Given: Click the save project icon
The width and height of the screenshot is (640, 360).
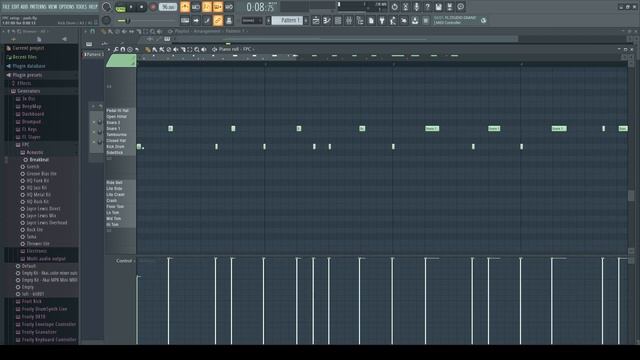Looking at the screenshot, I should pyautogui.click(x=438, y=7).
